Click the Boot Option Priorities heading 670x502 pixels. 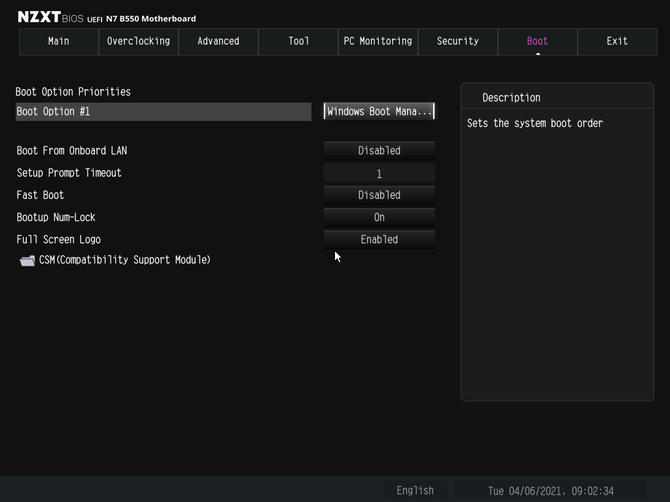(73, 92)
